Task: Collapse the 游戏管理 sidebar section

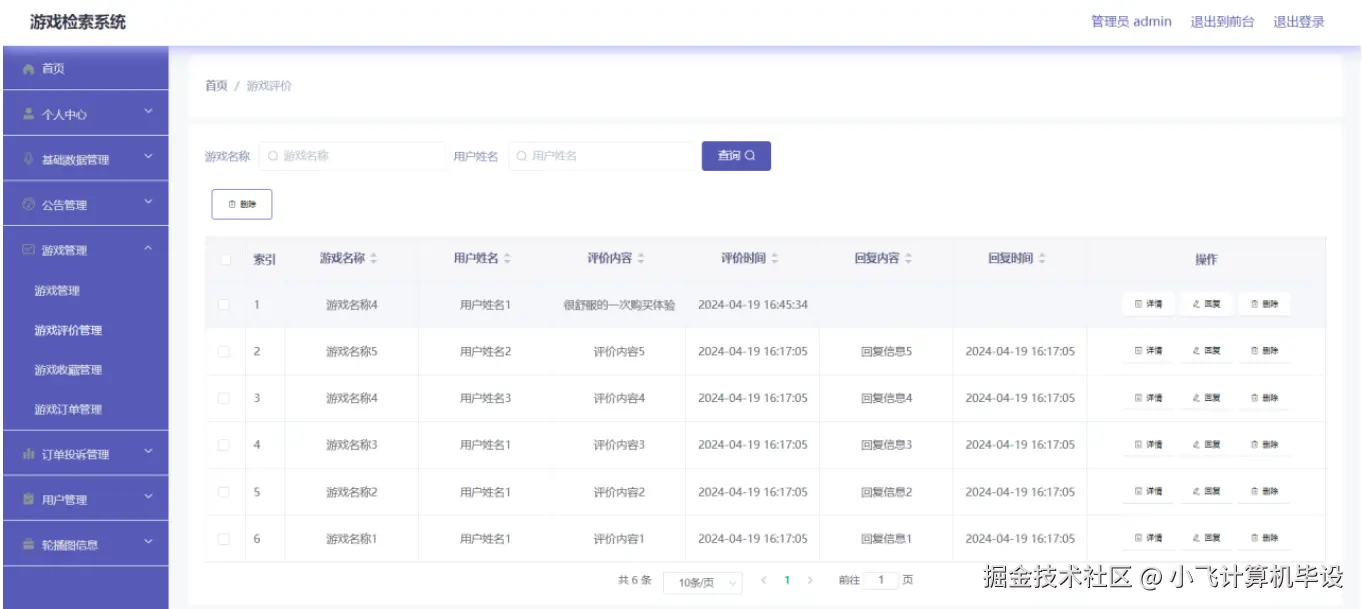Action: pos(85,250)
